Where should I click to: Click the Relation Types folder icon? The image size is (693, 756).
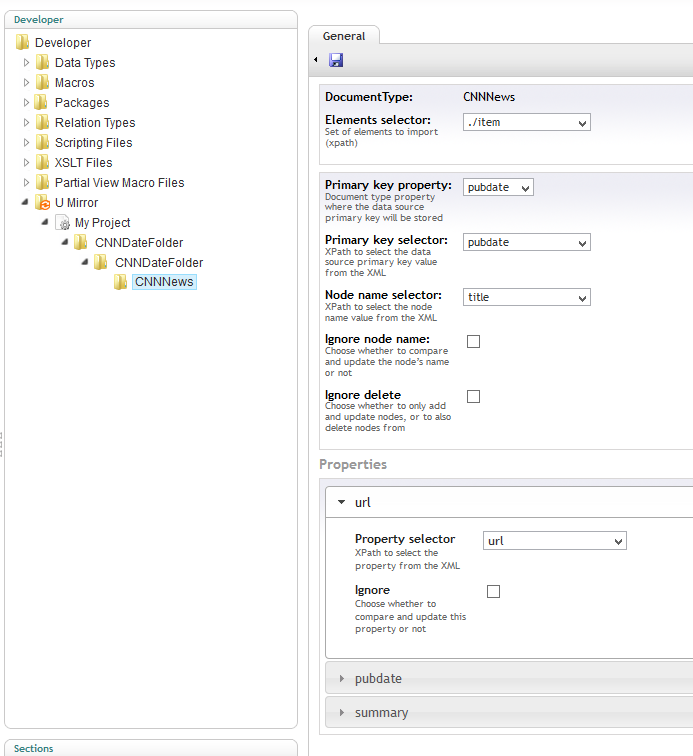(42, 122)
